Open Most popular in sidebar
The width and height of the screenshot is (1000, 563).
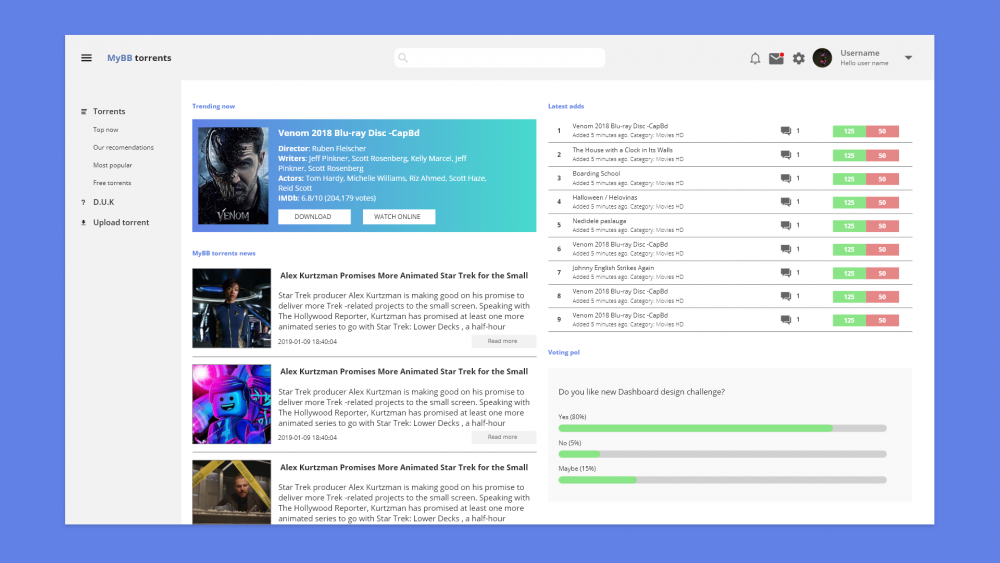click(112, 166)
